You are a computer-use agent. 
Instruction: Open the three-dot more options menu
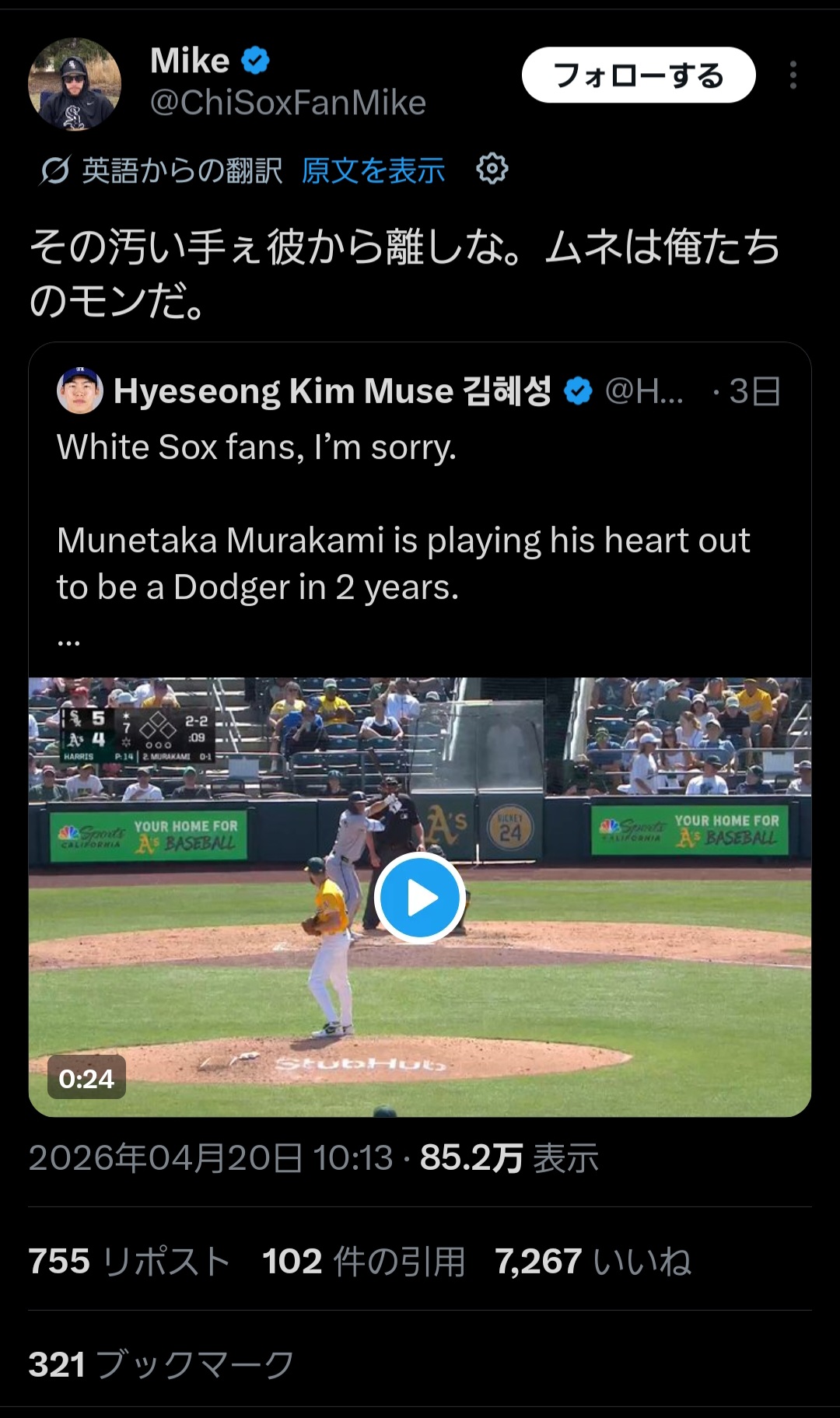793,75
